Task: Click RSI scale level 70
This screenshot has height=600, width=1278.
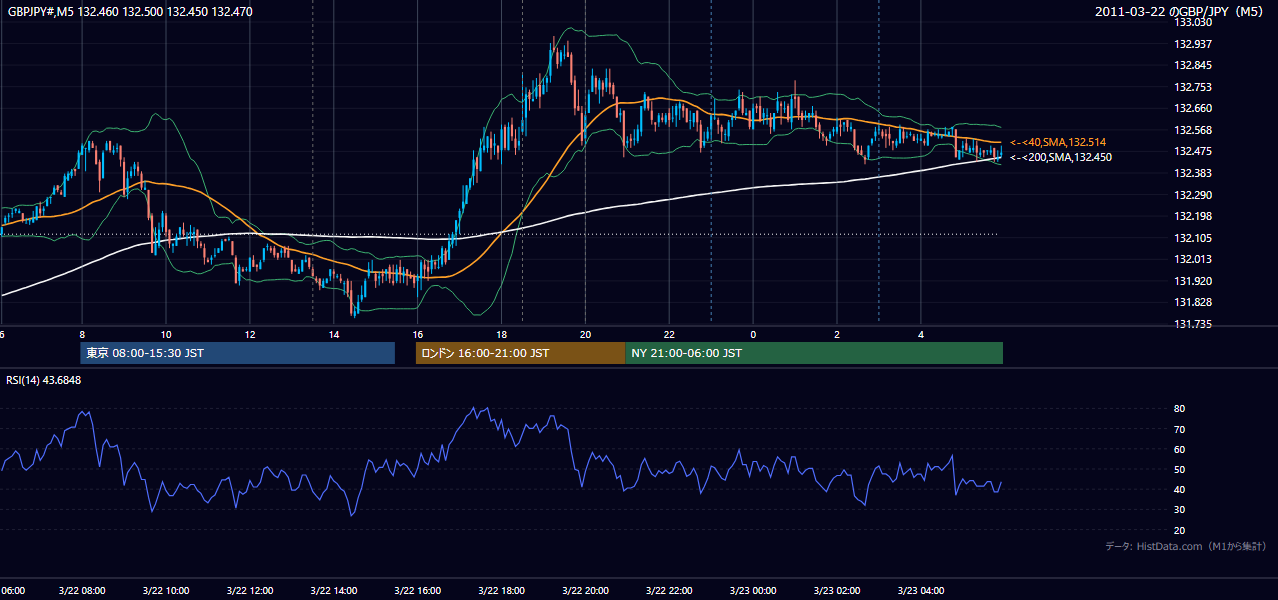Action: (1179, 430)
